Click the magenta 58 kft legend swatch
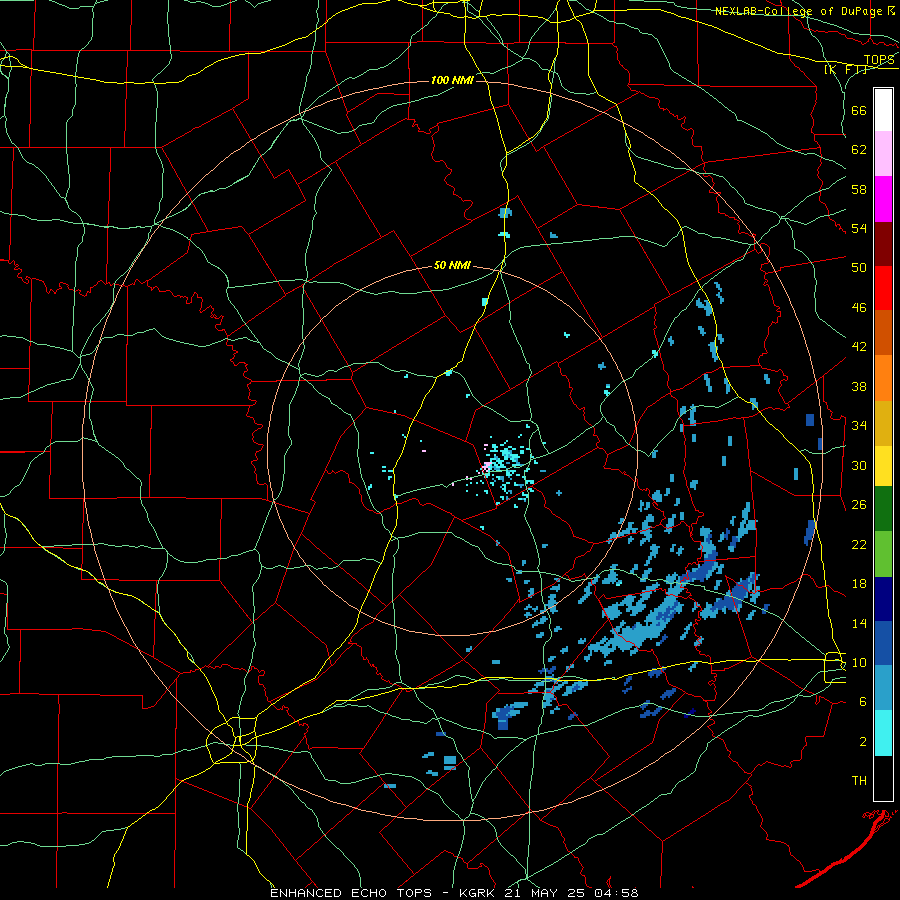Screen dimensions: 900x900 pyautogui.click(x=883, y=199)
